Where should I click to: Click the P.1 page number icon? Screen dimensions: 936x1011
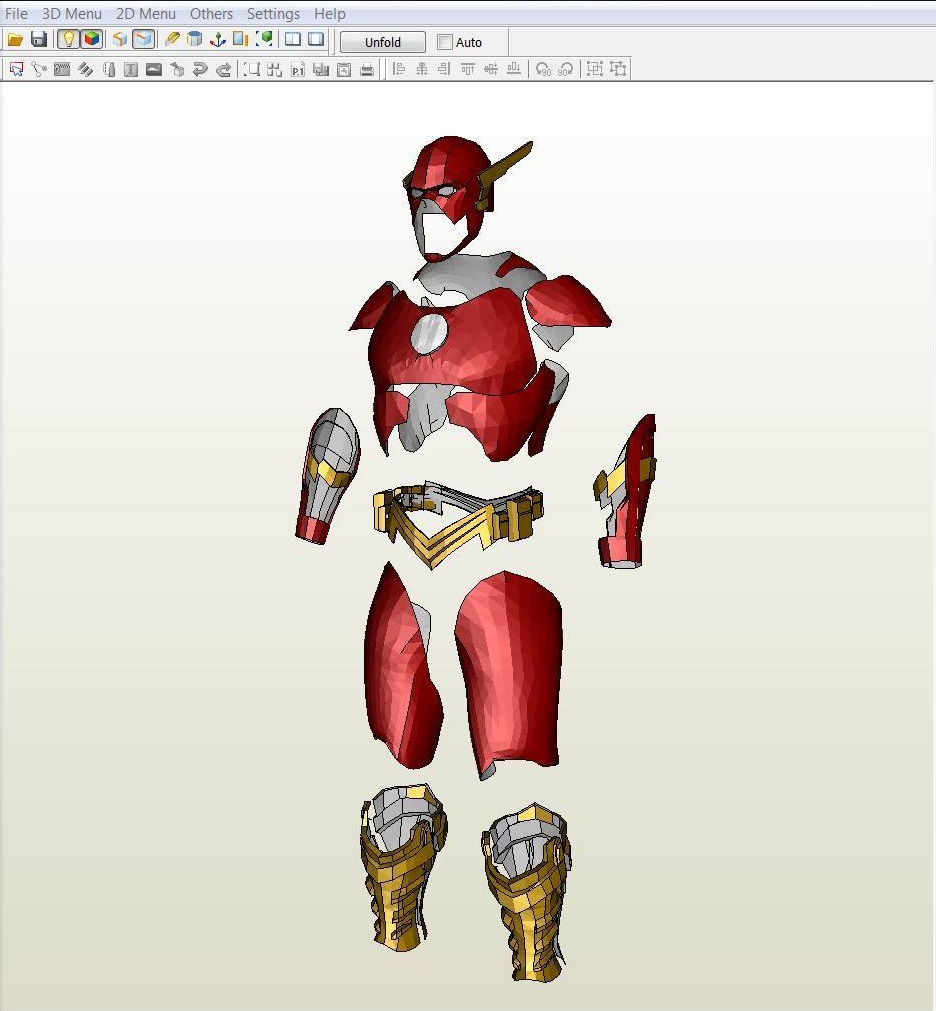298,69
